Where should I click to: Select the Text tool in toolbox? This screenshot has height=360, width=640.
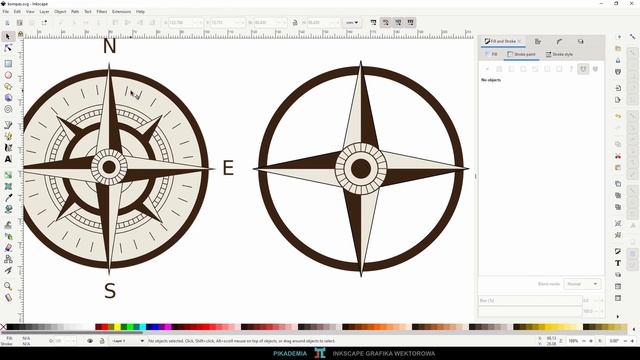8,159
